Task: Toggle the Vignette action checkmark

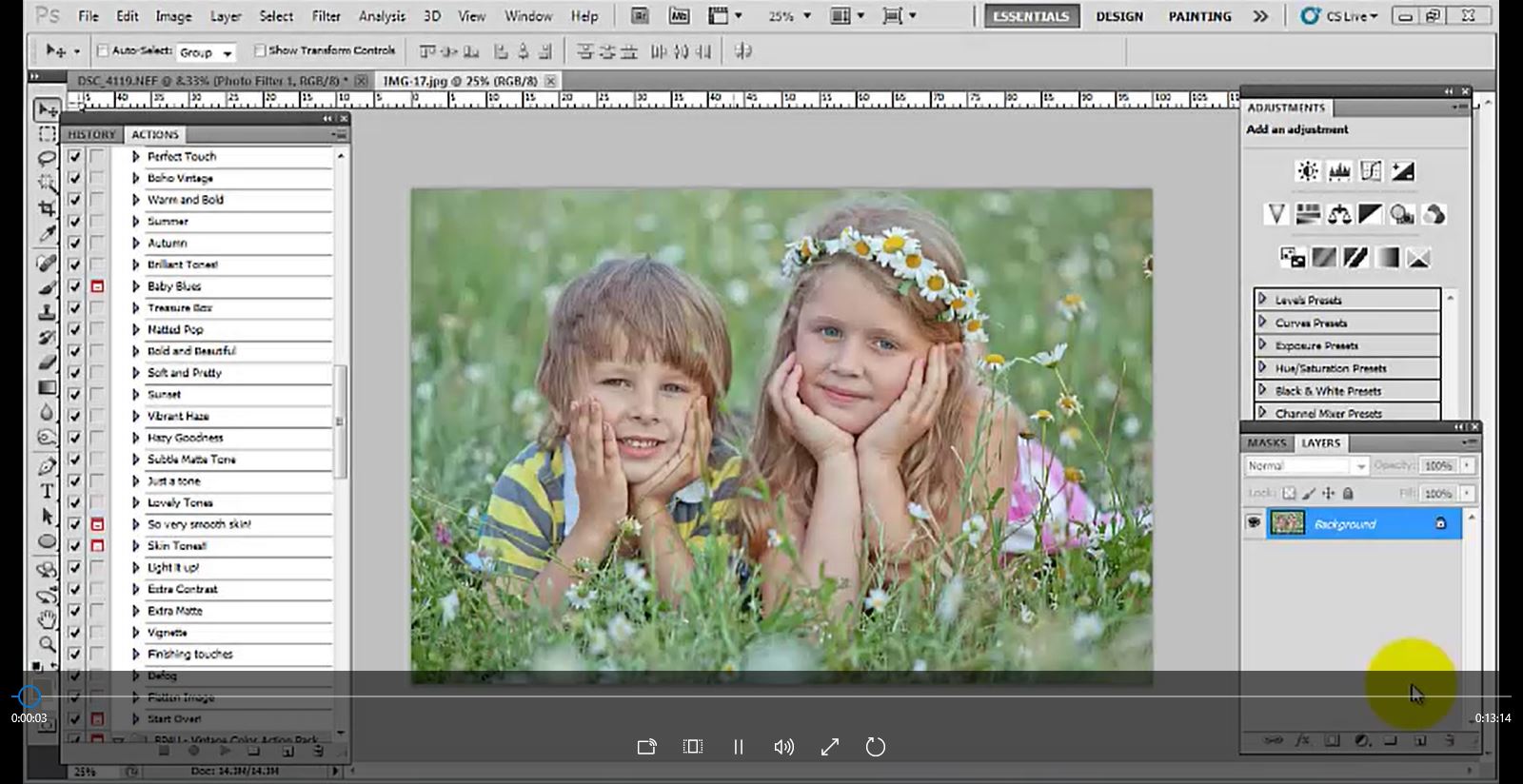Action: 75,633
